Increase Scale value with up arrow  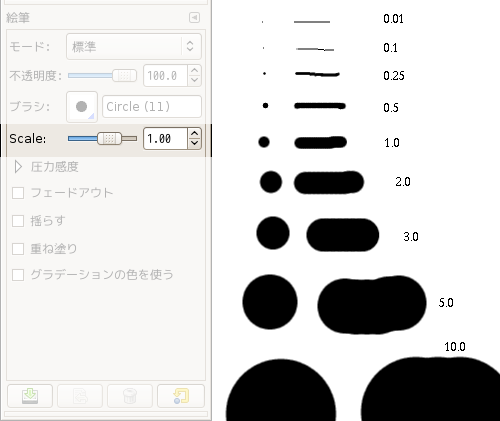pos(194,134)
